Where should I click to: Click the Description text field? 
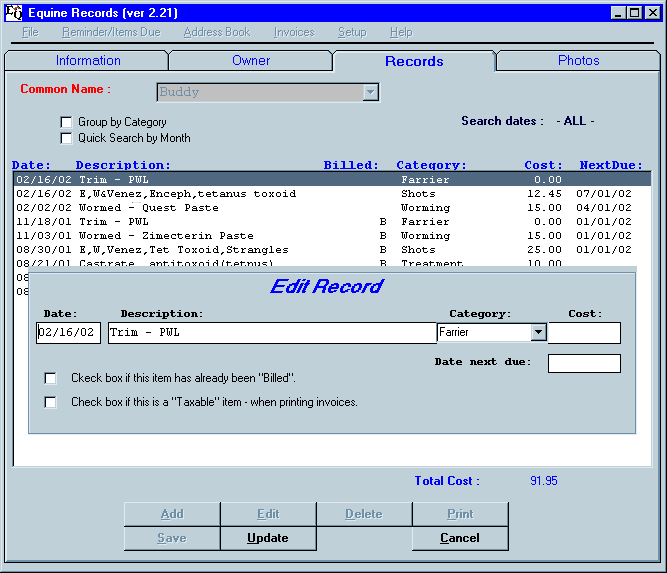point(272,333)
